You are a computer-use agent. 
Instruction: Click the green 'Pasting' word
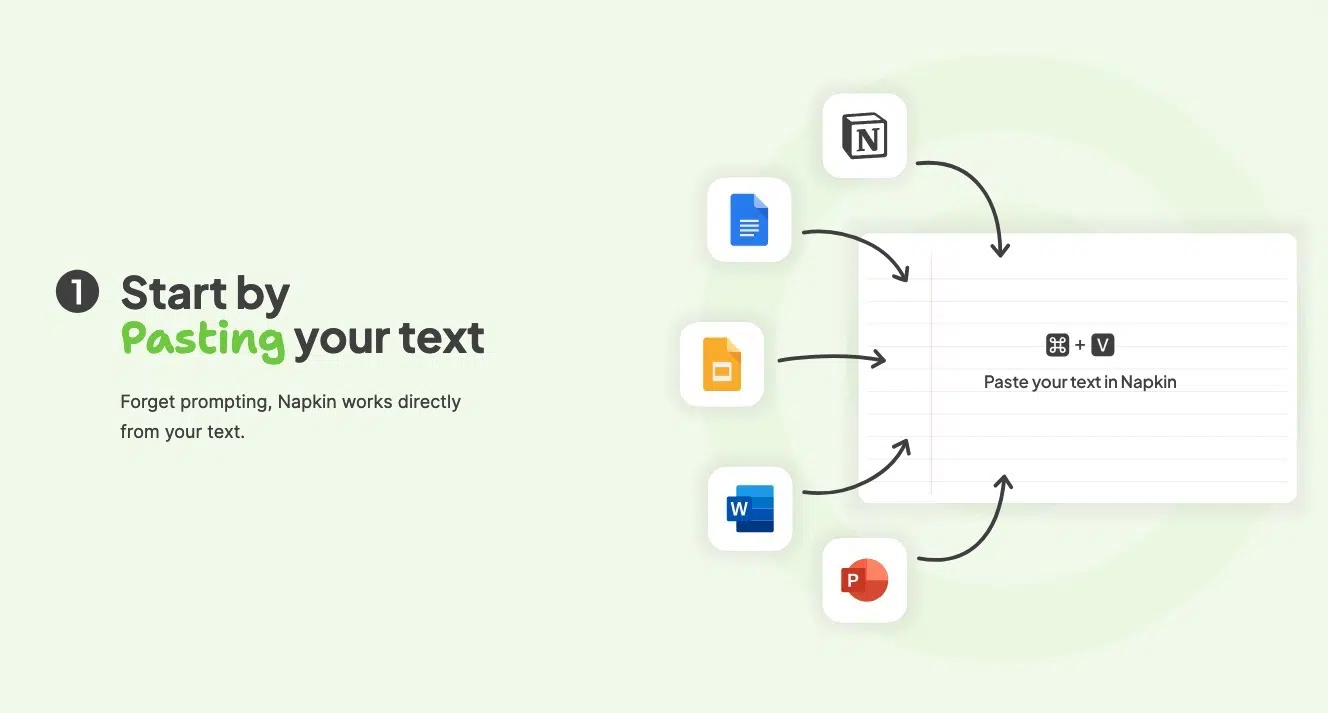[203, 340]
